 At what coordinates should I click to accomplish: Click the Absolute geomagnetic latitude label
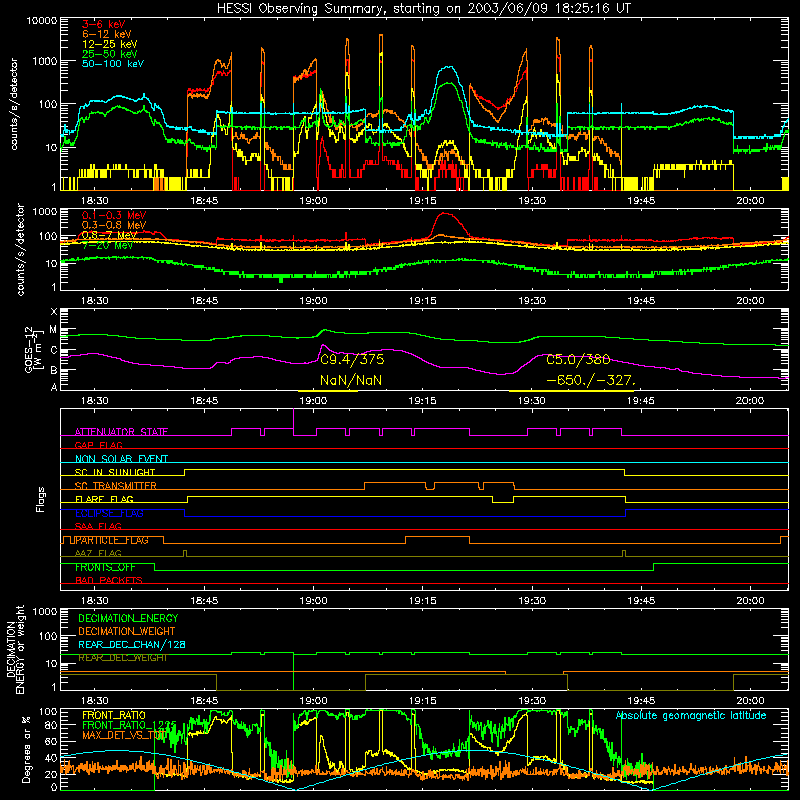[691, 715]
